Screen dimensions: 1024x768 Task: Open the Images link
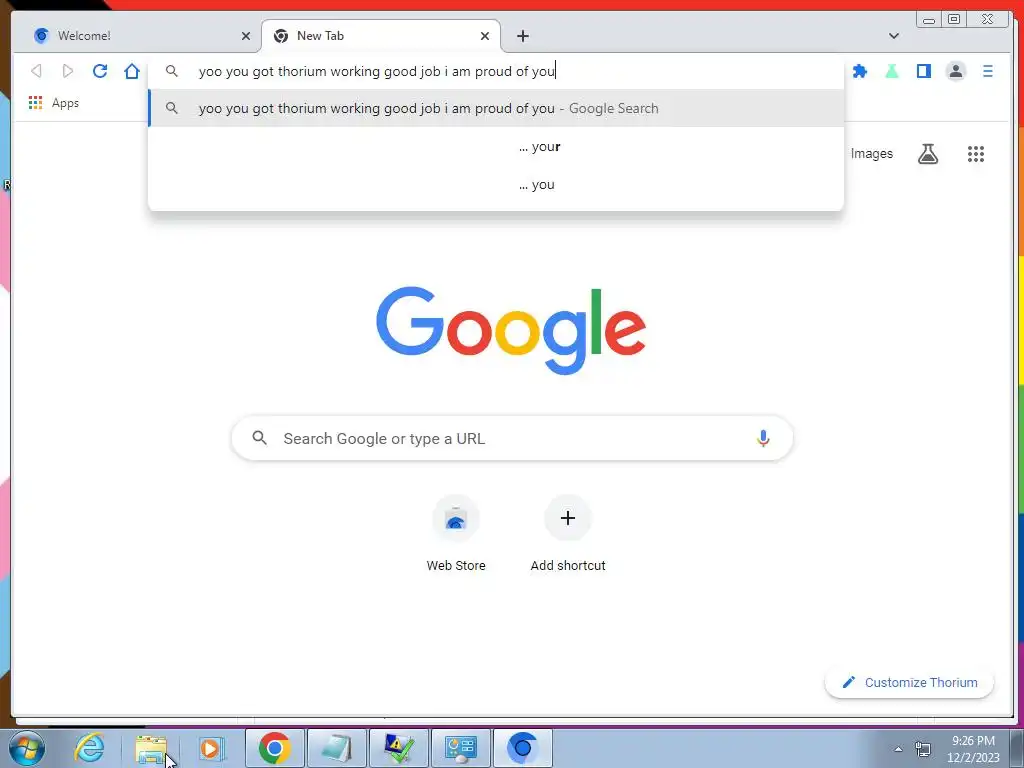point(871,153)
